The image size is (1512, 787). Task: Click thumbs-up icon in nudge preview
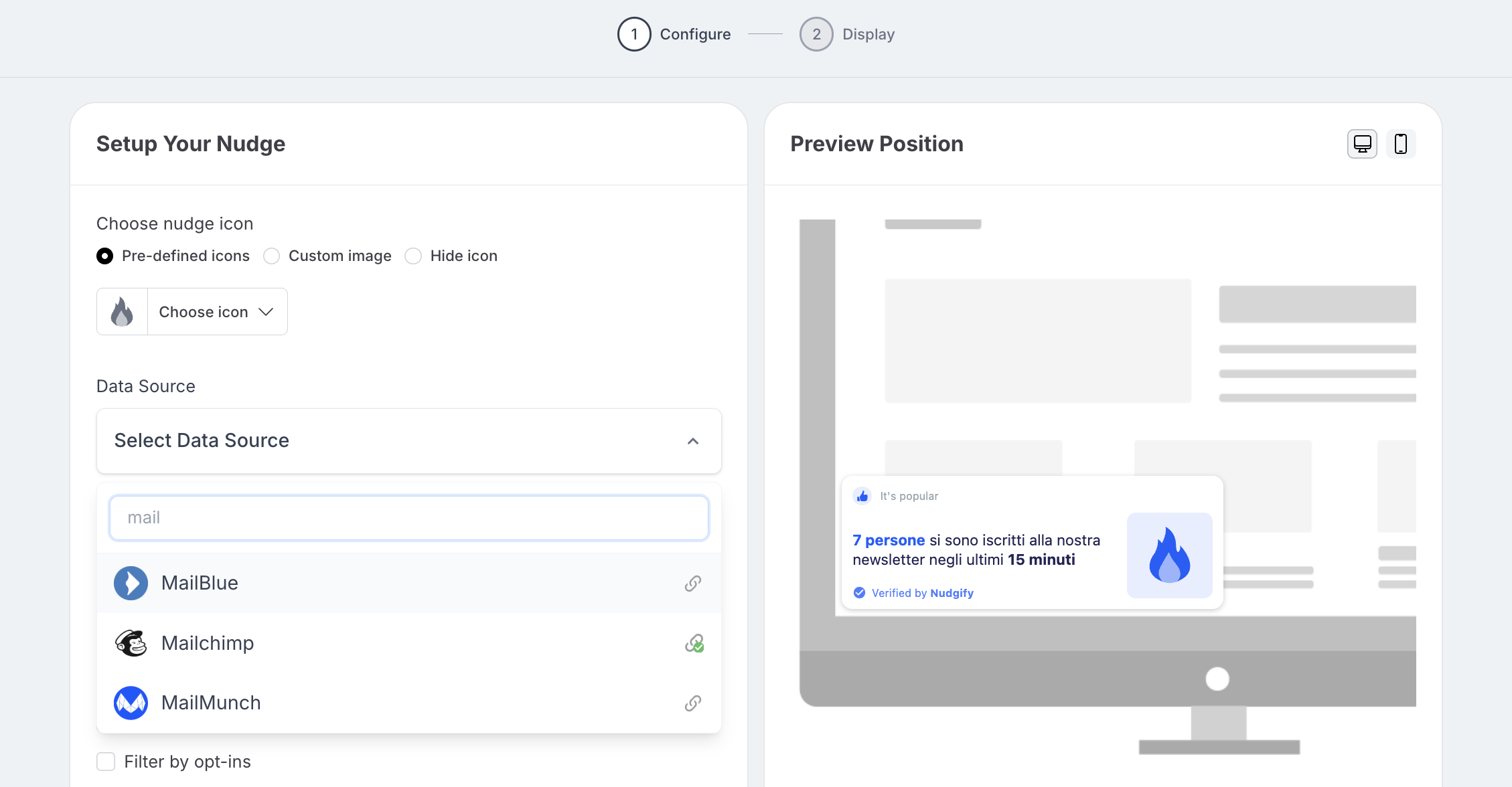tap(862, 496)
